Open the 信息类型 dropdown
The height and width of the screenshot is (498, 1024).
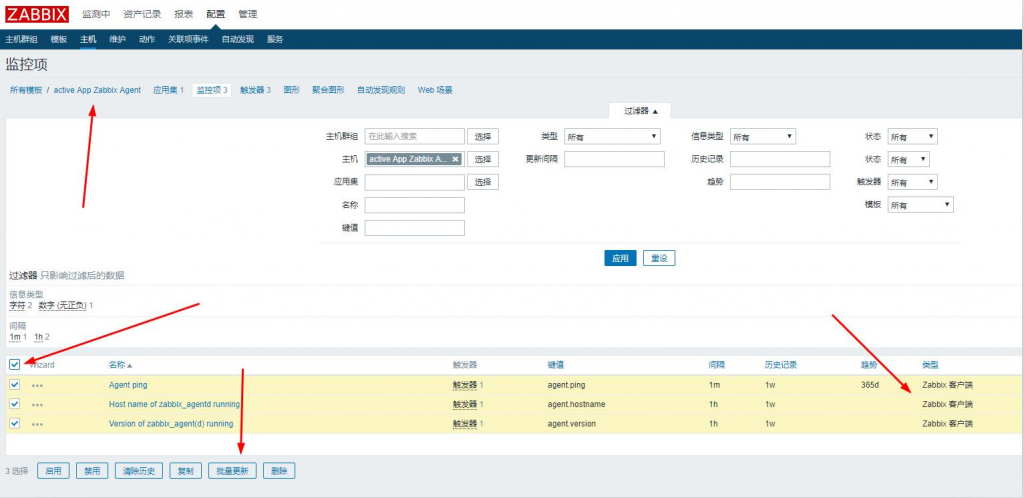pyautogui.click(x=762, y=136)
